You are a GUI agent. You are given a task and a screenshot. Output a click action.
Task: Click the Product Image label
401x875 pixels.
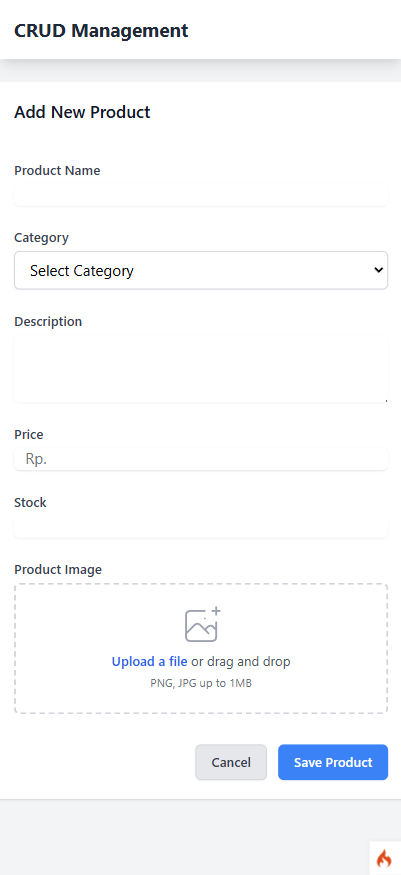(58, 570)
